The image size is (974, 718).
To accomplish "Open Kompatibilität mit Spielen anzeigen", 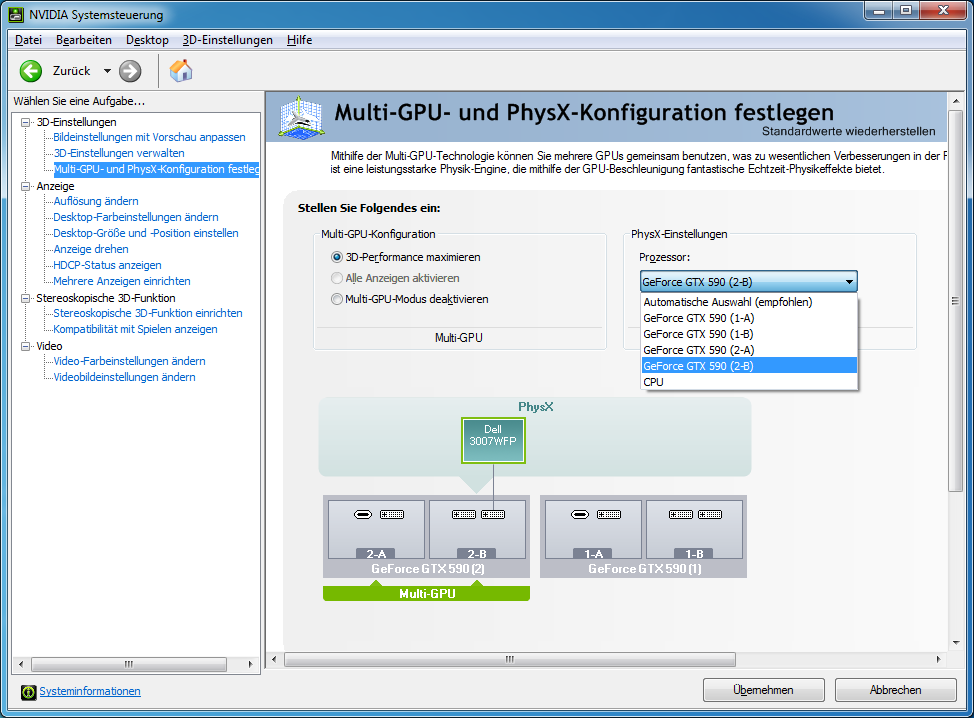I will click(135, 329).
